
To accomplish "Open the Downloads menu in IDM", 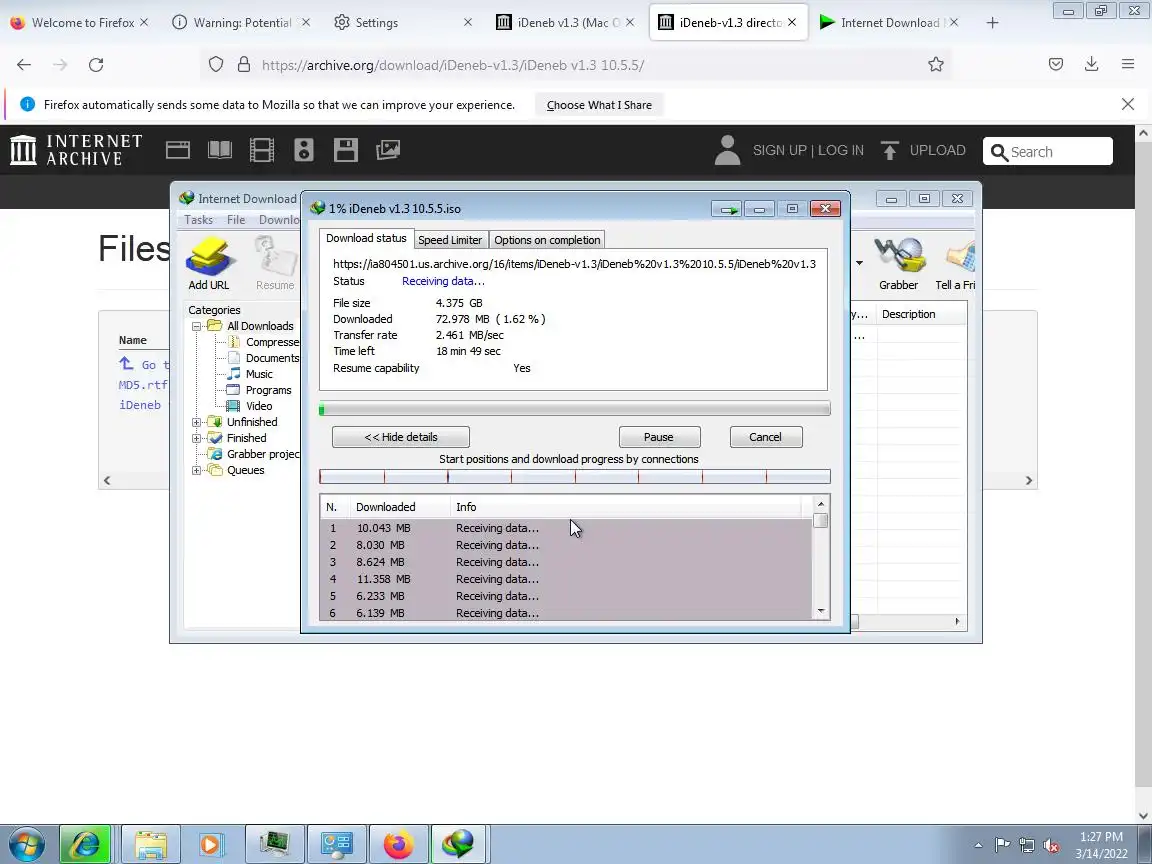I will [x=279, y=220].
